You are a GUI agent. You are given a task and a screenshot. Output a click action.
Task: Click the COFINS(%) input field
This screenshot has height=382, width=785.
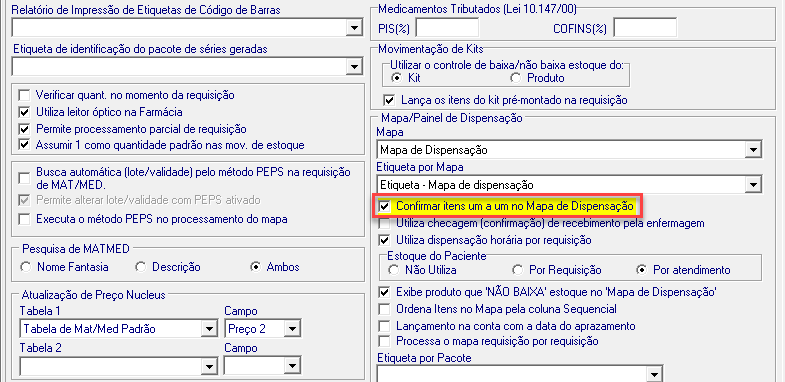(x=645, y=28)
